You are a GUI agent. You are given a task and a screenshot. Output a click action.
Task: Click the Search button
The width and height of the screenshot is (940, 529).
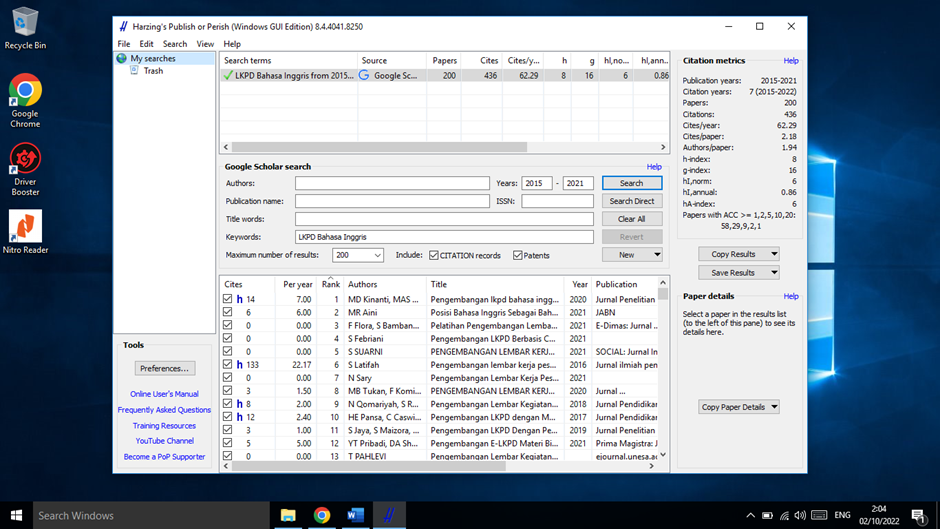[632, 183]
